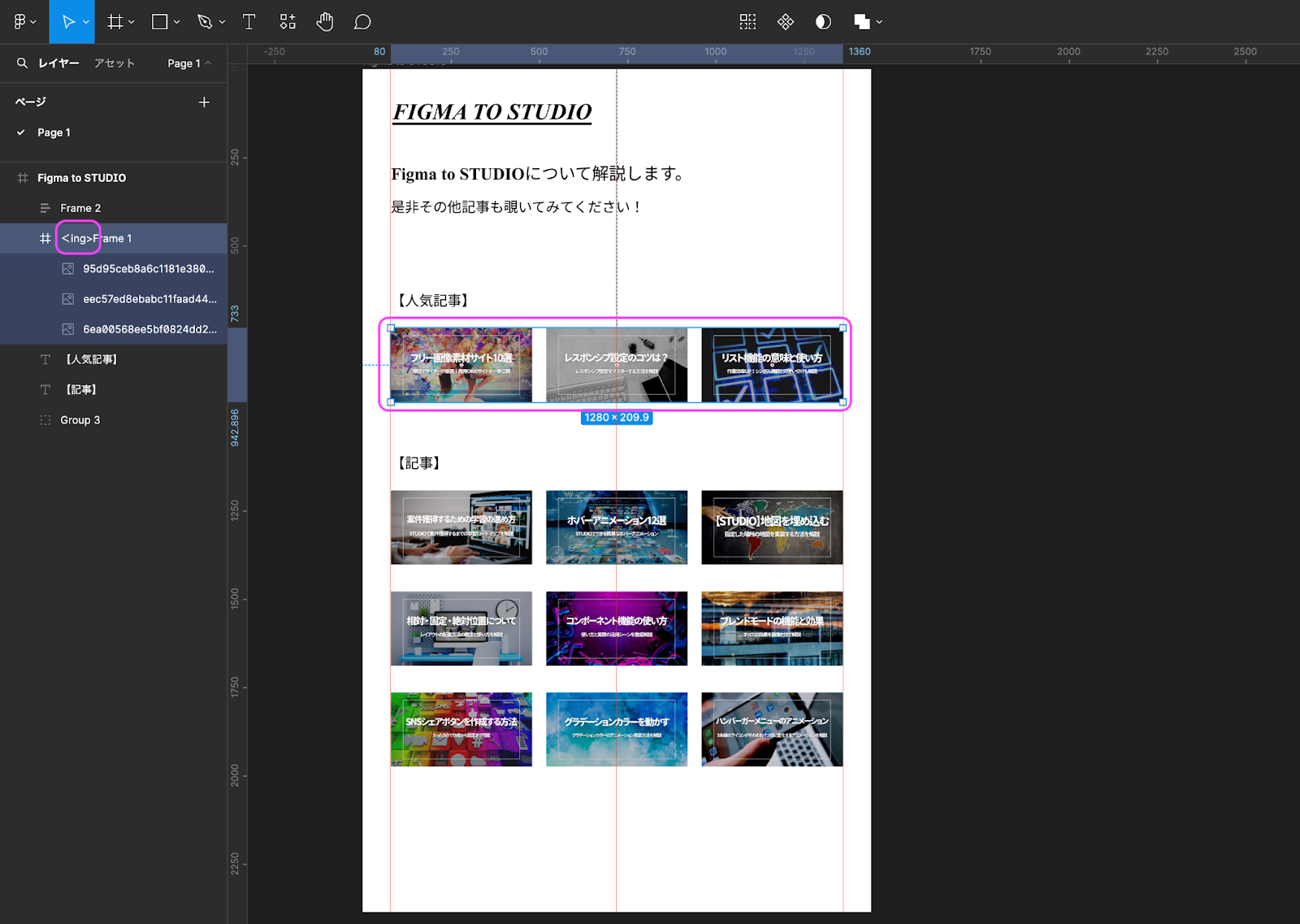Open shape tools dropdown arrow
1300x924 pixels.
click(177, 22)
